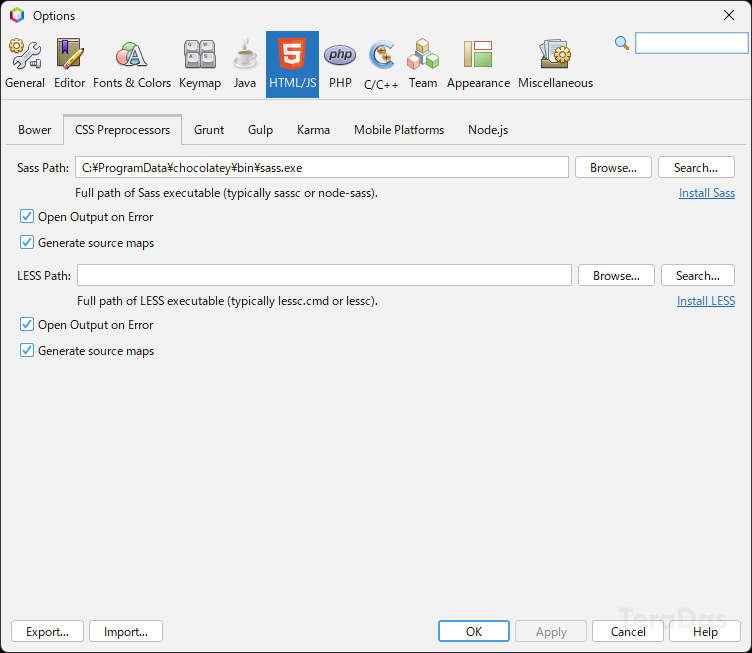Select the CSS Preprocessors tab
Screen dimensions: 752x653
(122, 130)
